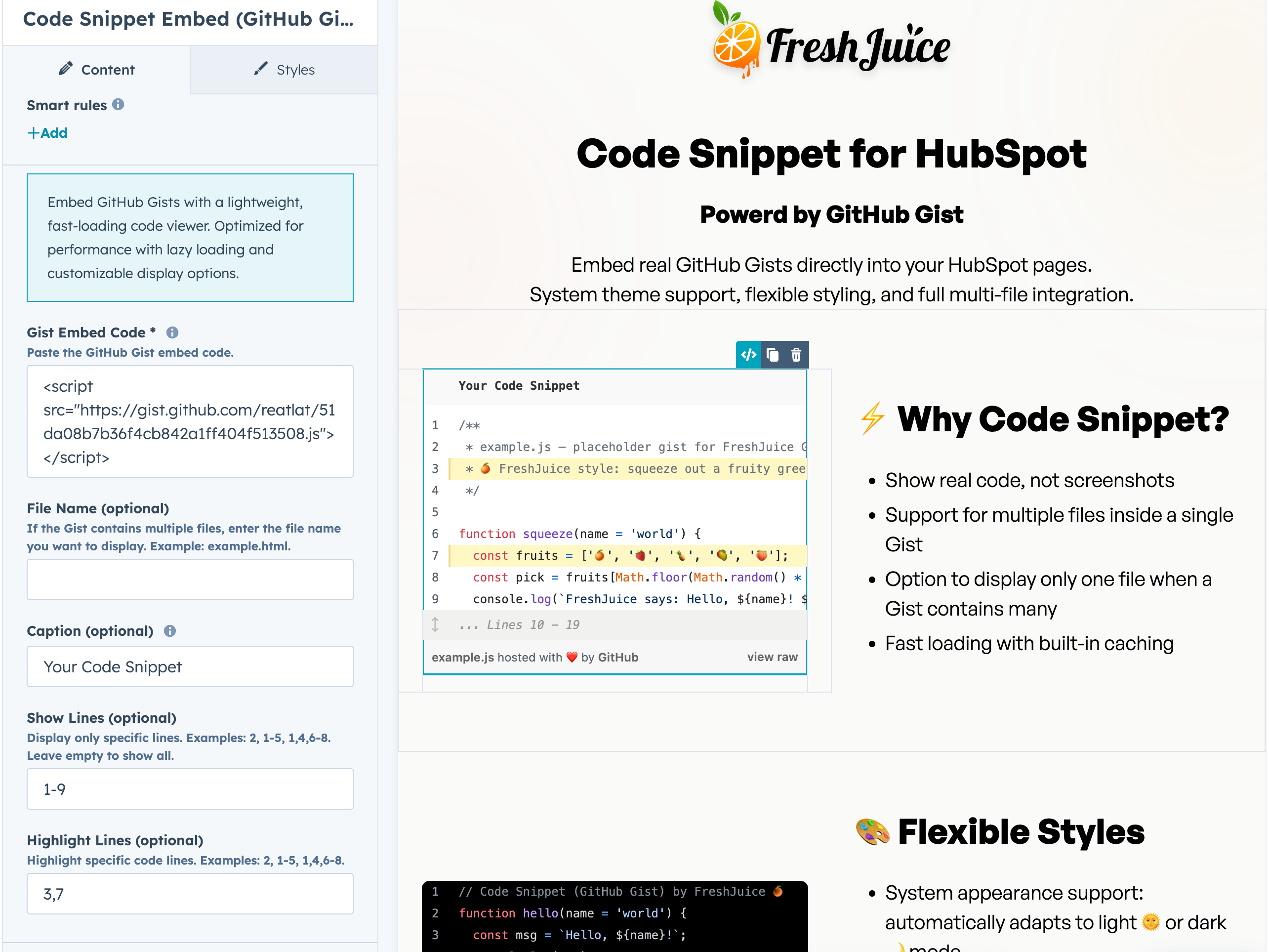Click the code edit icon on module toolbar
This screenshot has width=1269, height=952.
[749, 355]
